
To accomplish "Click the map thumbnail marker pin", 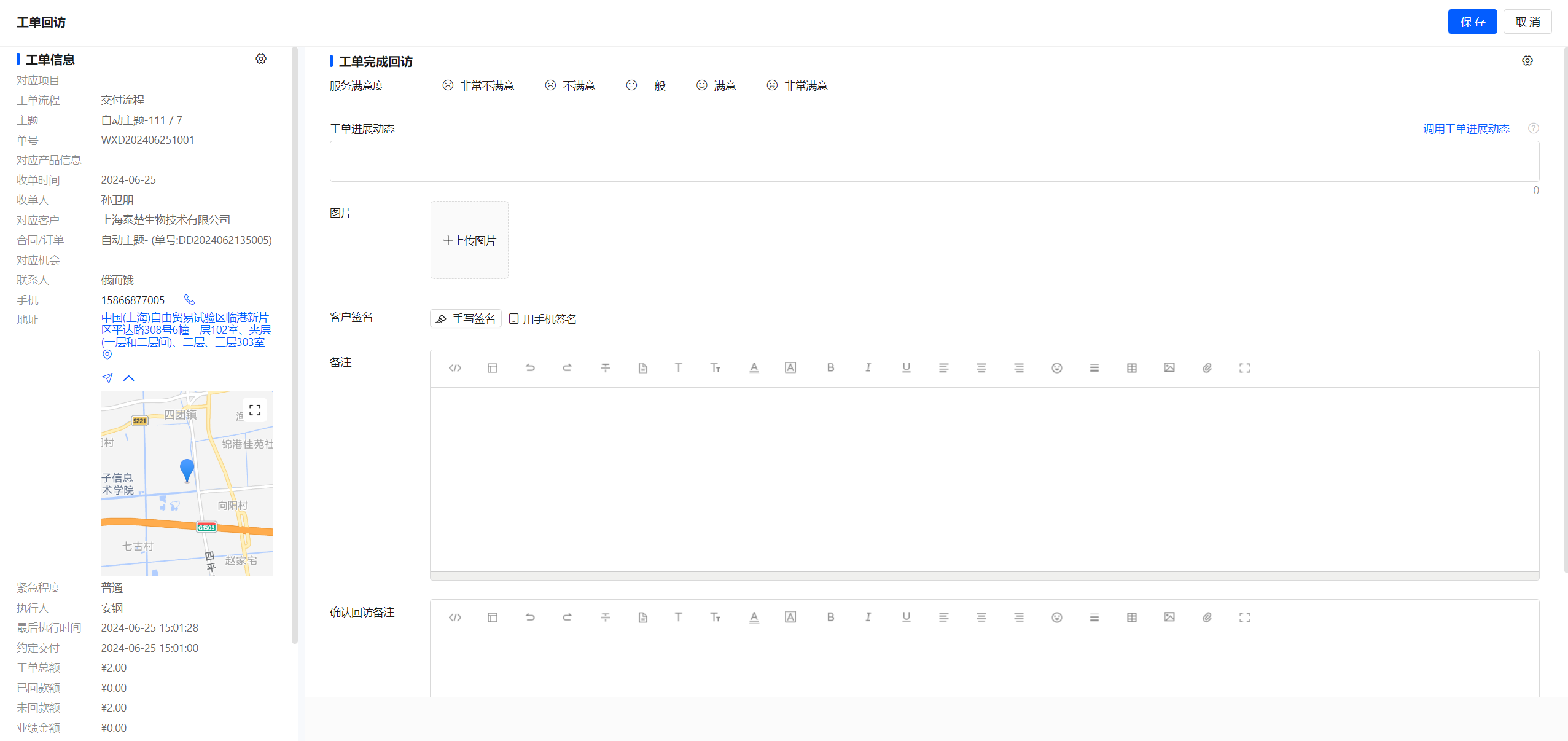I will pos(187,470).
